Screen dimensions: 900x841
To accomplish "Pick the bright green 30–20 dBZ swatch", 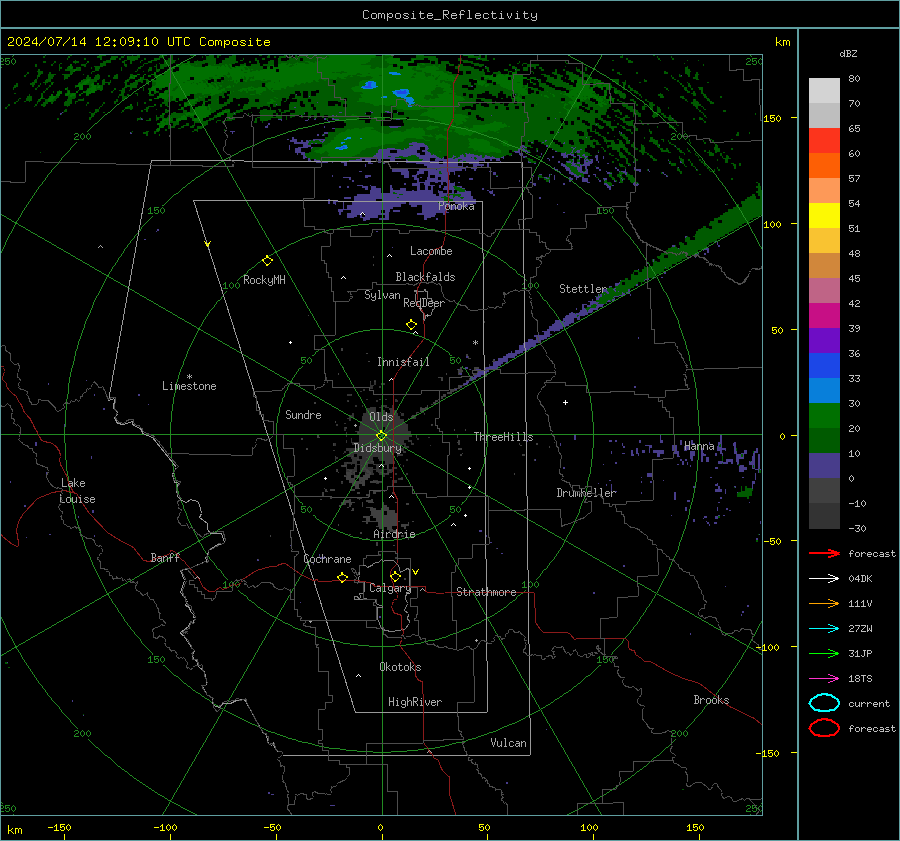I will click(824, 416).
